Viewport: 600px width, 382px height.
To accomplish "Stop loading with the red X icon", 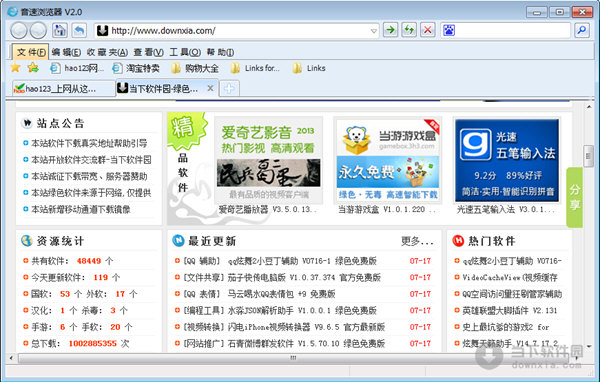I will click(428, 30).
